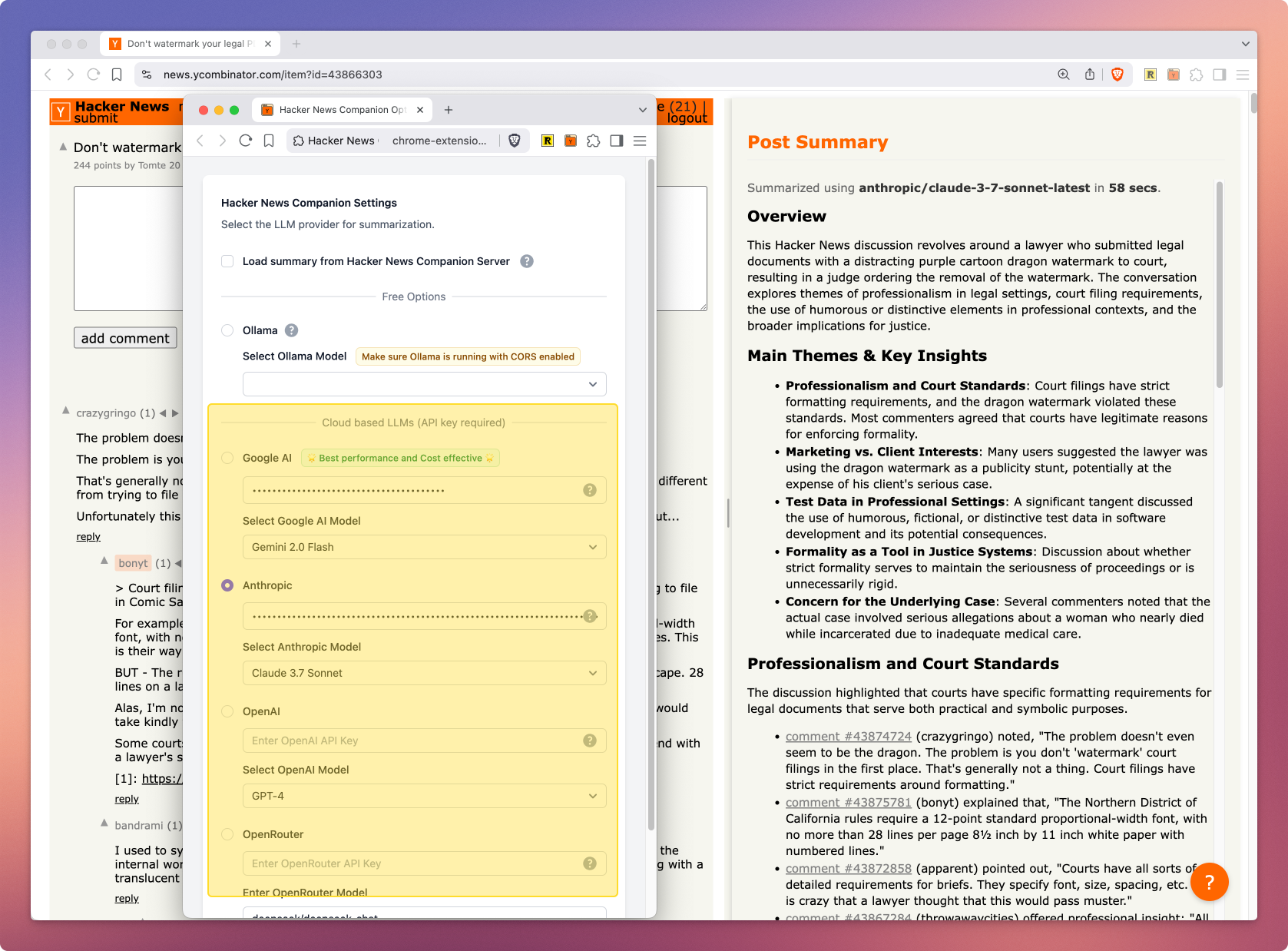Click into Enter OpenAI API Key field
The height and width of the screenshot is (951, 1288).
(415, 741)
